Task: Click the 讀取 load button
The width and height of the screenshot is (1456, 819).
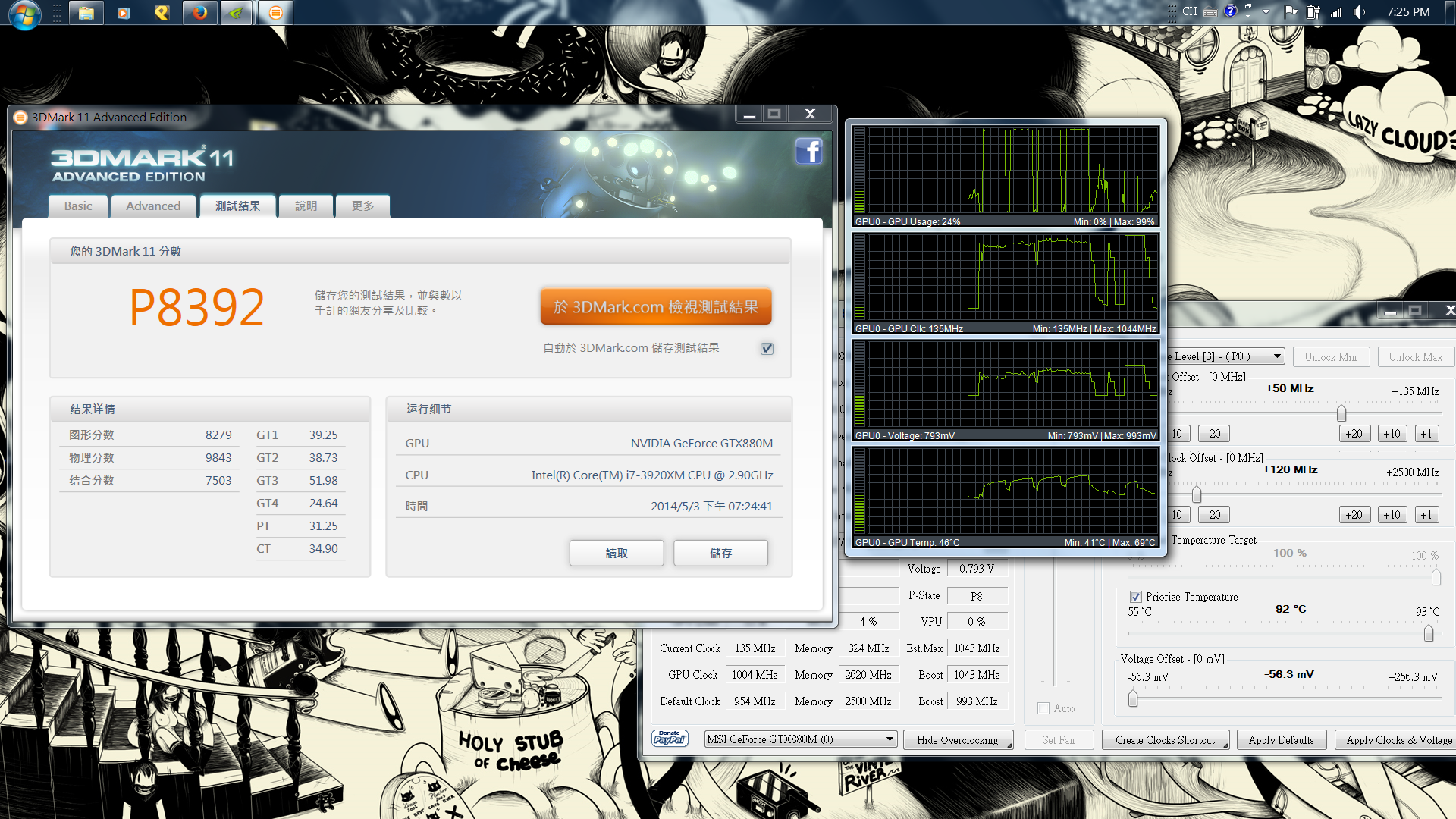Action: pyautogui.click(x=617, y=553)
